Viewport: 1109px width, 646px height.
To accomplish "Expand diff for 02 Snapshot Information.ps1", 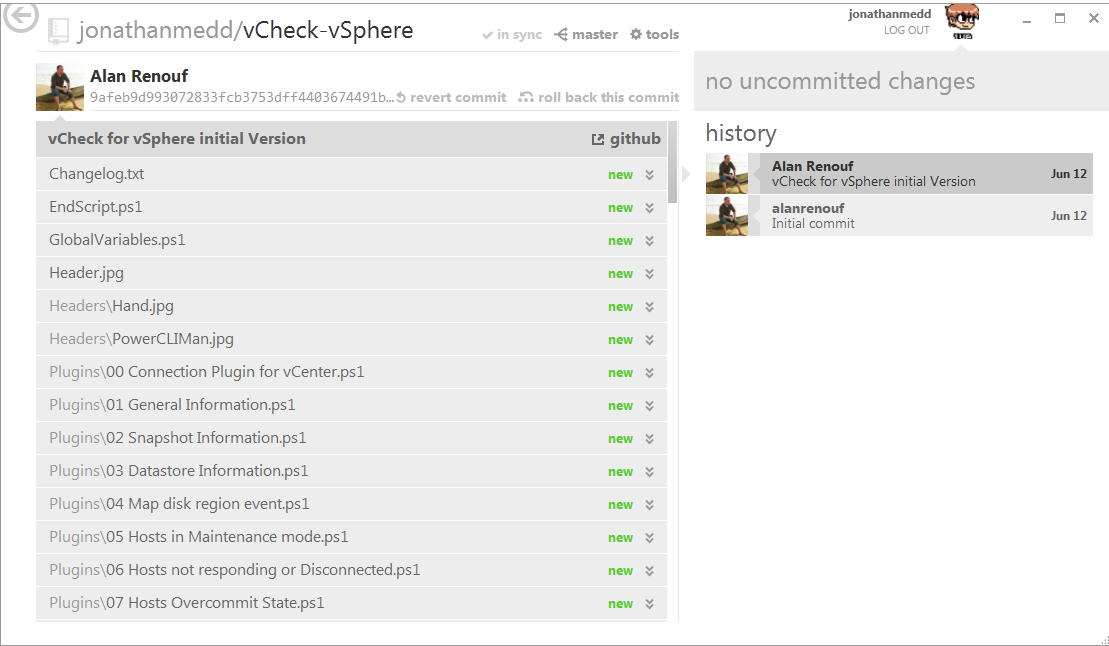I will (x=649, y=439).
